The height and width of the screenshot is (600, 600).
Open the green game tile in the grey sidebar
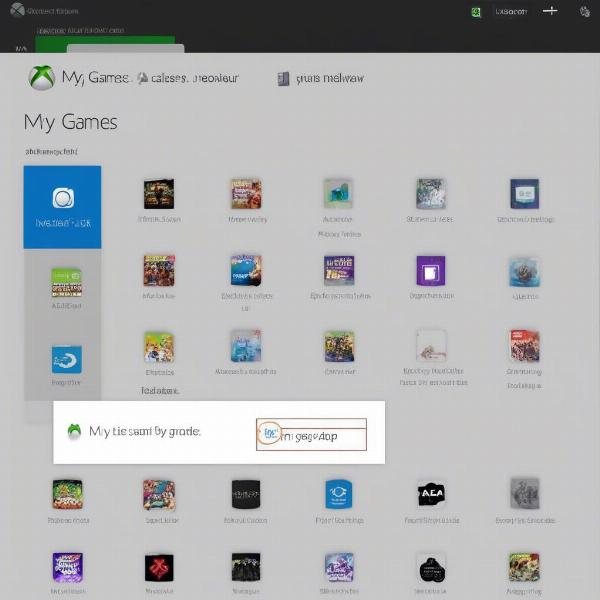pyautogui.click(x=67, y=283)
